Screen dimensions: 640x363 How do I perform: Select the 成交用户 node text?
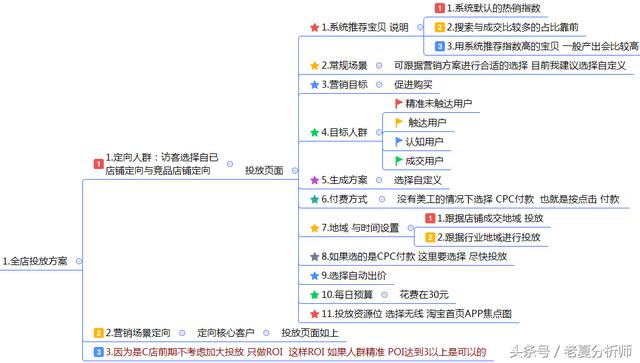coord(424,161)
